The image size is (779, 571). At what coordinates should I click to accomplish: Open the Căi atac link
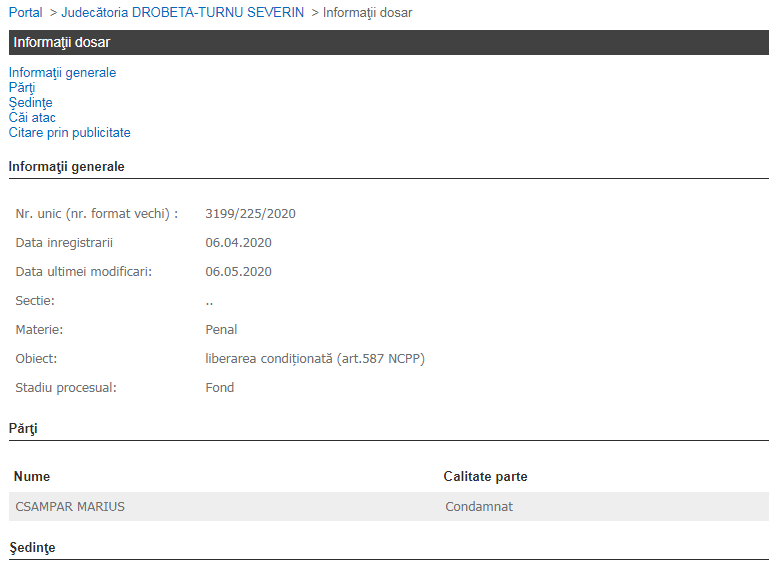coord(32,118)
